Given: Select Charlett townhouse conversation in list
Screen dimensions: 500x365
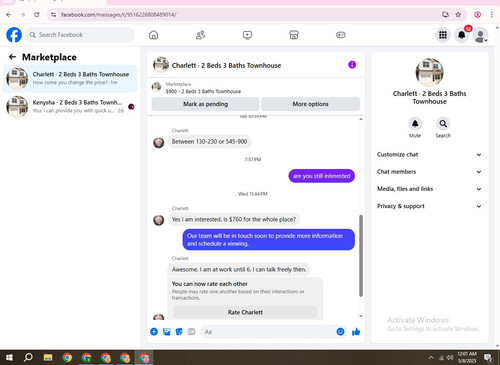Looking at the screenshot, I should [70, 78].
